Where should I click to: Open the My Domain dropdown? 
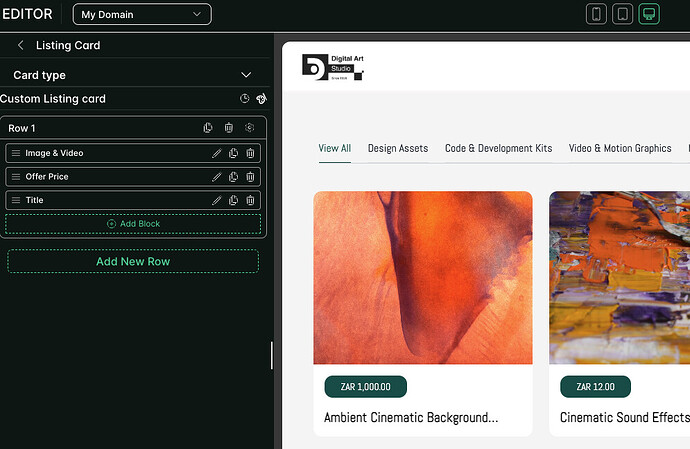pos(142,14)
